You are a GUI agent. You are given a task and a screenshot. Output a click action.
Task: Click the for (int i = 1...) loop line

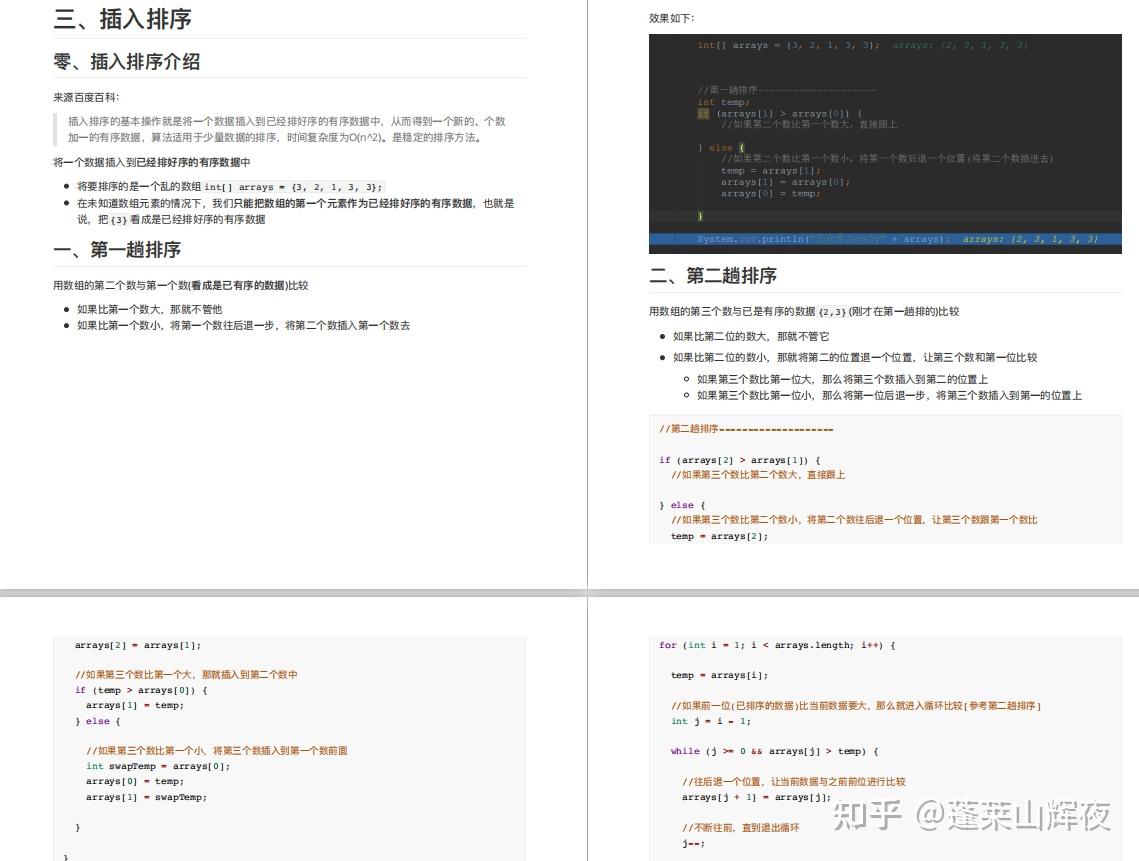[x=778, y=645]
